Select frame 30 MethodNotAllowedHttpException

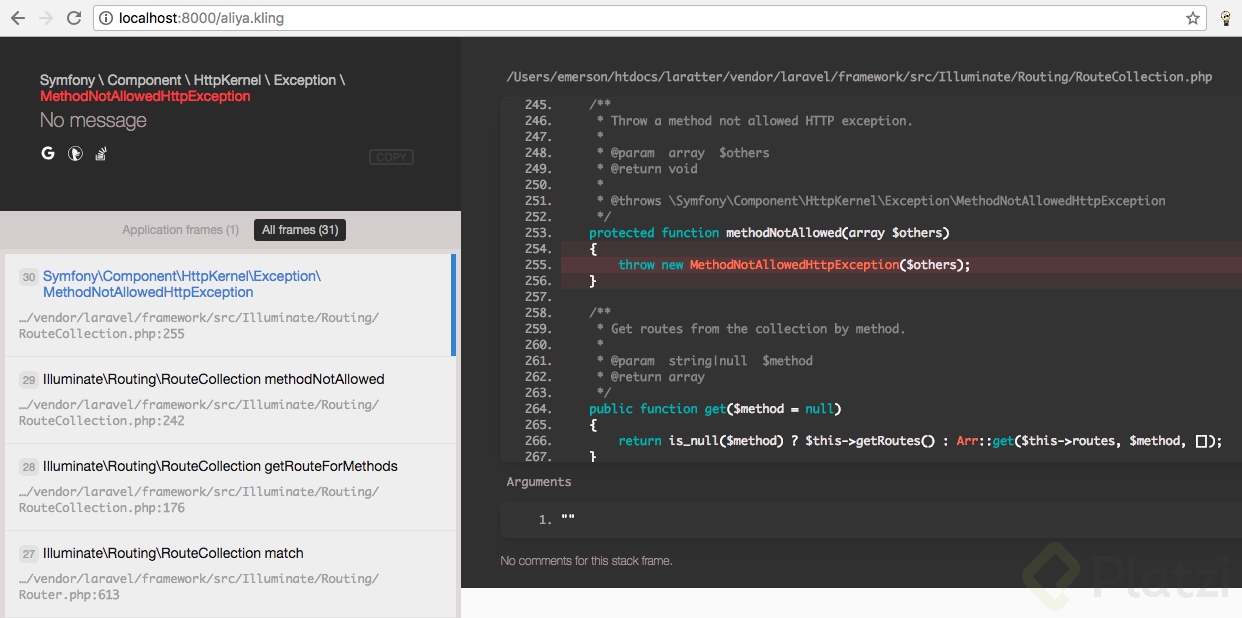pos(229,305)
